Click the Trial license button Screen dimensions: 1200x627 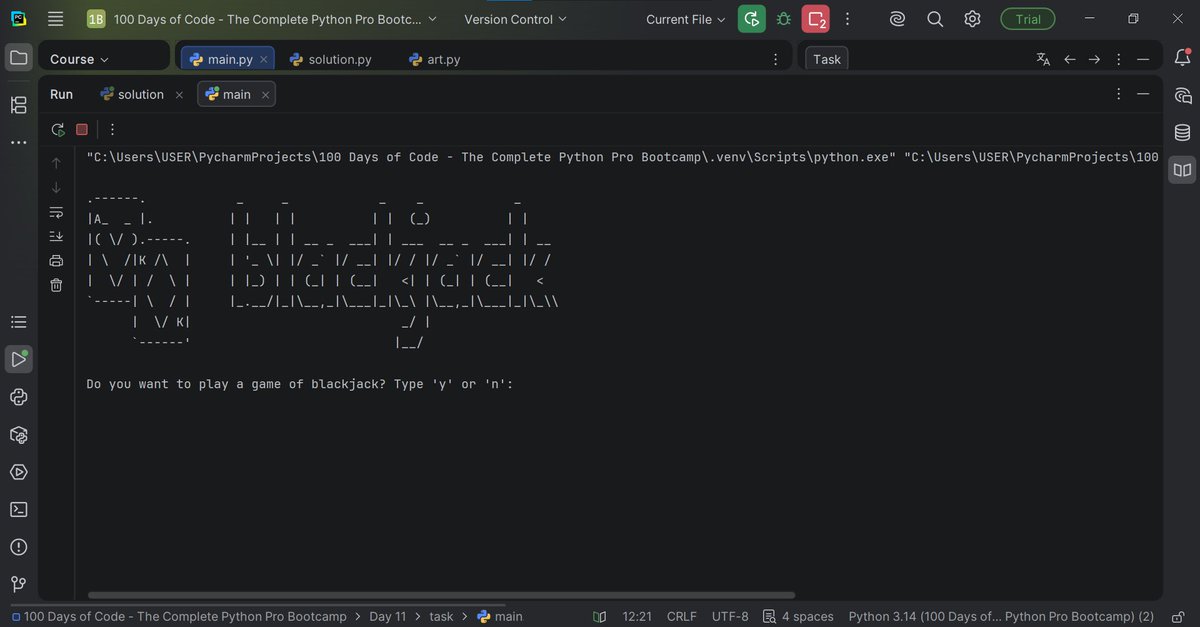coord(1027,18)
